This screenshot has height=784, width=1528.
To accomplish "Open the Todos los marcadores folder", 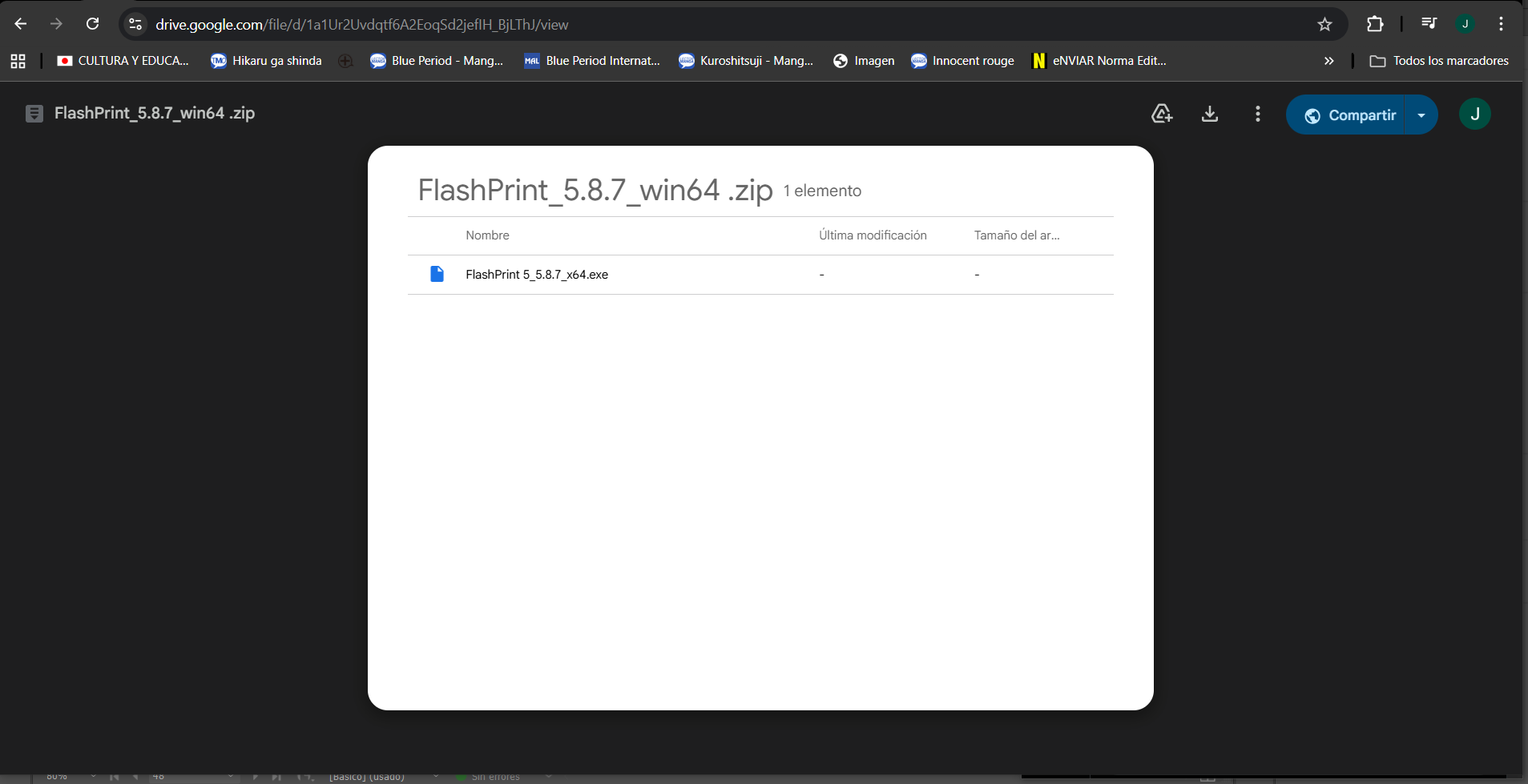I will pos(1439,61).
